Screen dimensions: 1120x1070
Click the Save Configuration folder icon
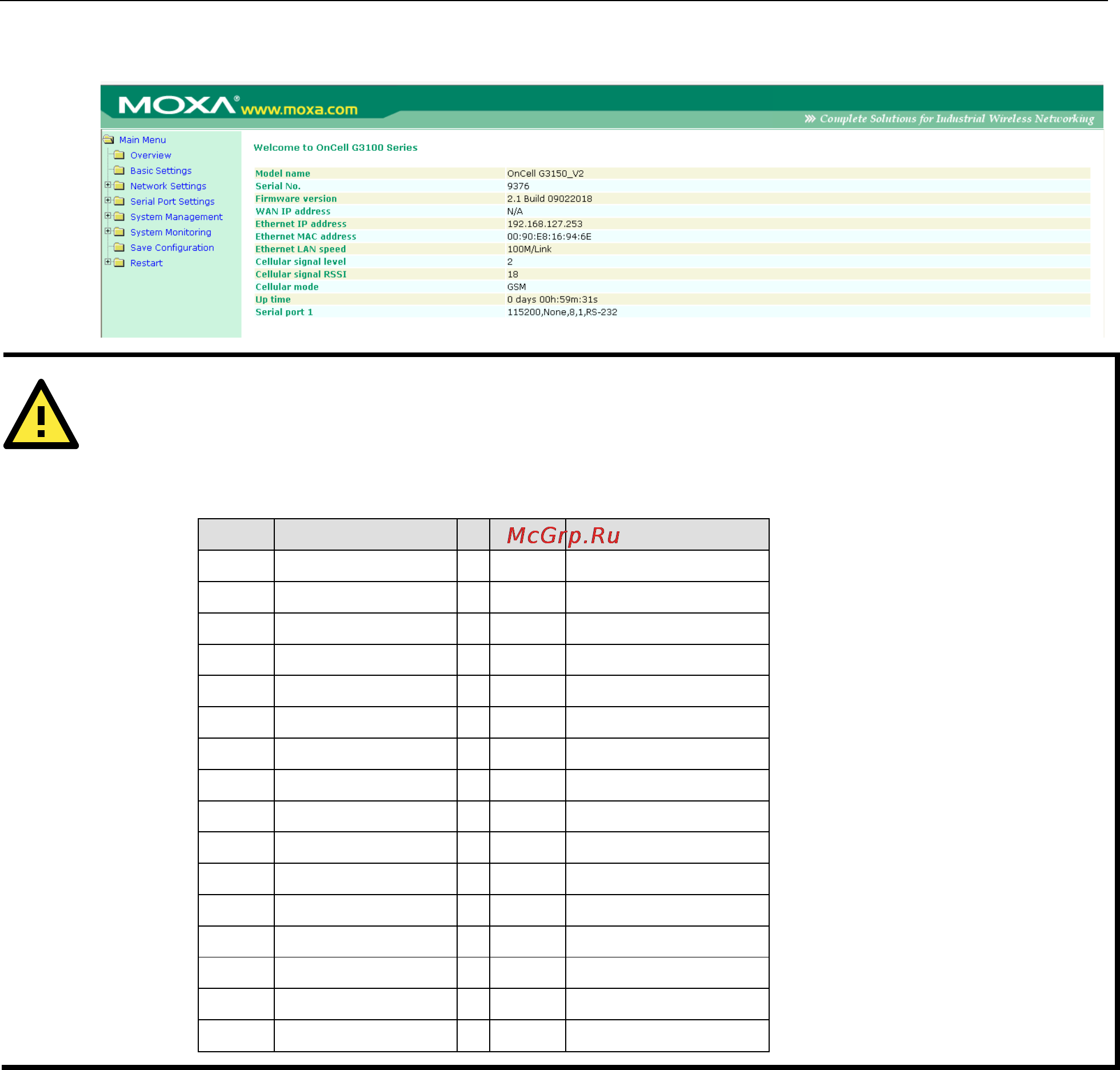pyautogui.click(x=119, y=247)
